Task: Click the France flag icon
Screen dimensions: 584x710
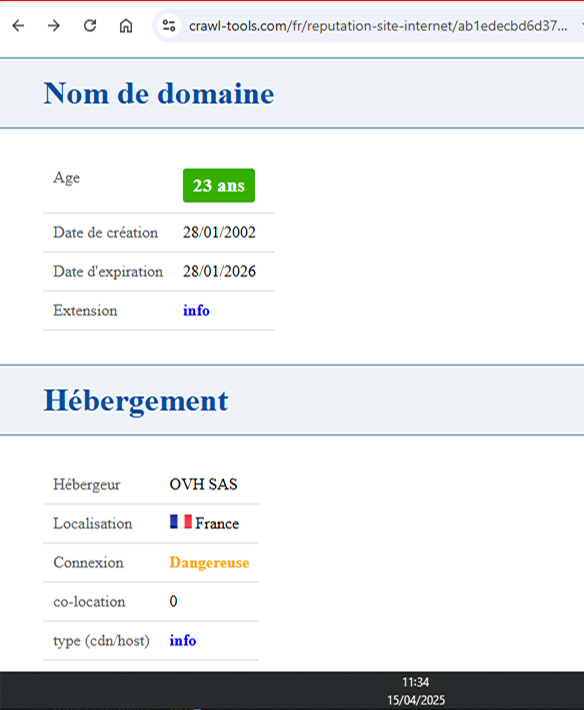Action: pyautogui.click(x=181, y=522)
